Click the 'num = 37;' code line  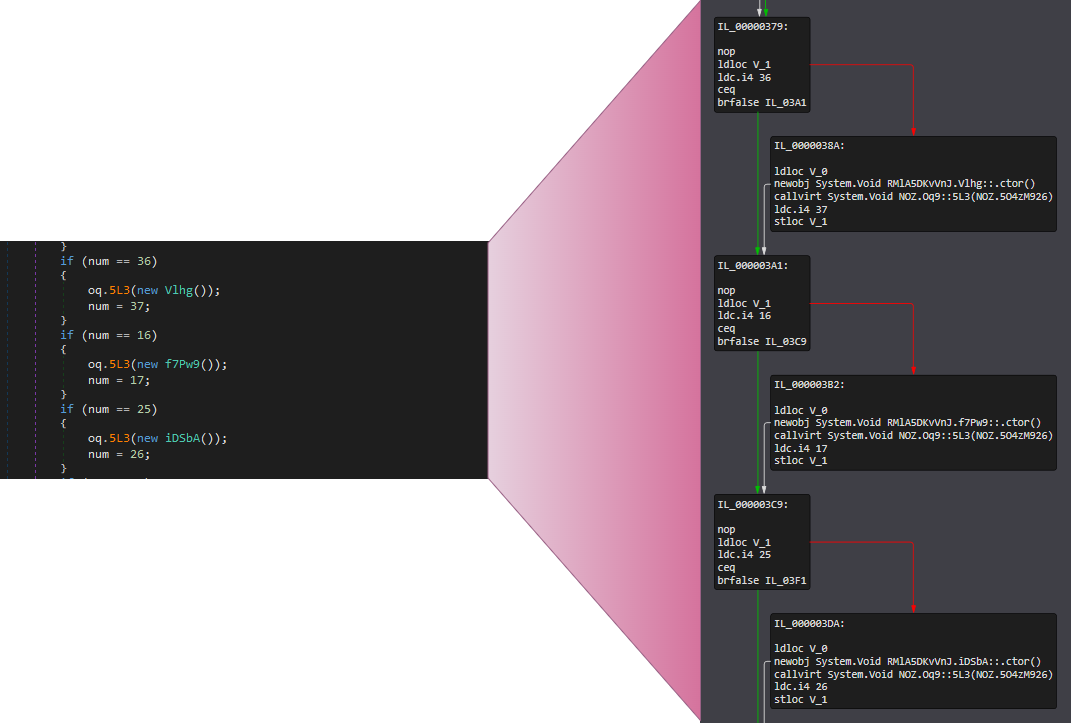pos(118,306)
